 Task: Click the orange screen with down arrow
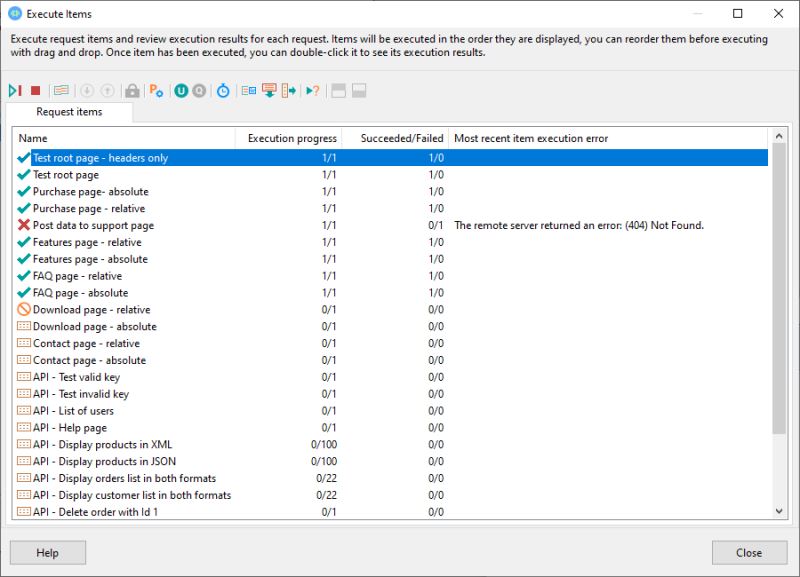269,91
